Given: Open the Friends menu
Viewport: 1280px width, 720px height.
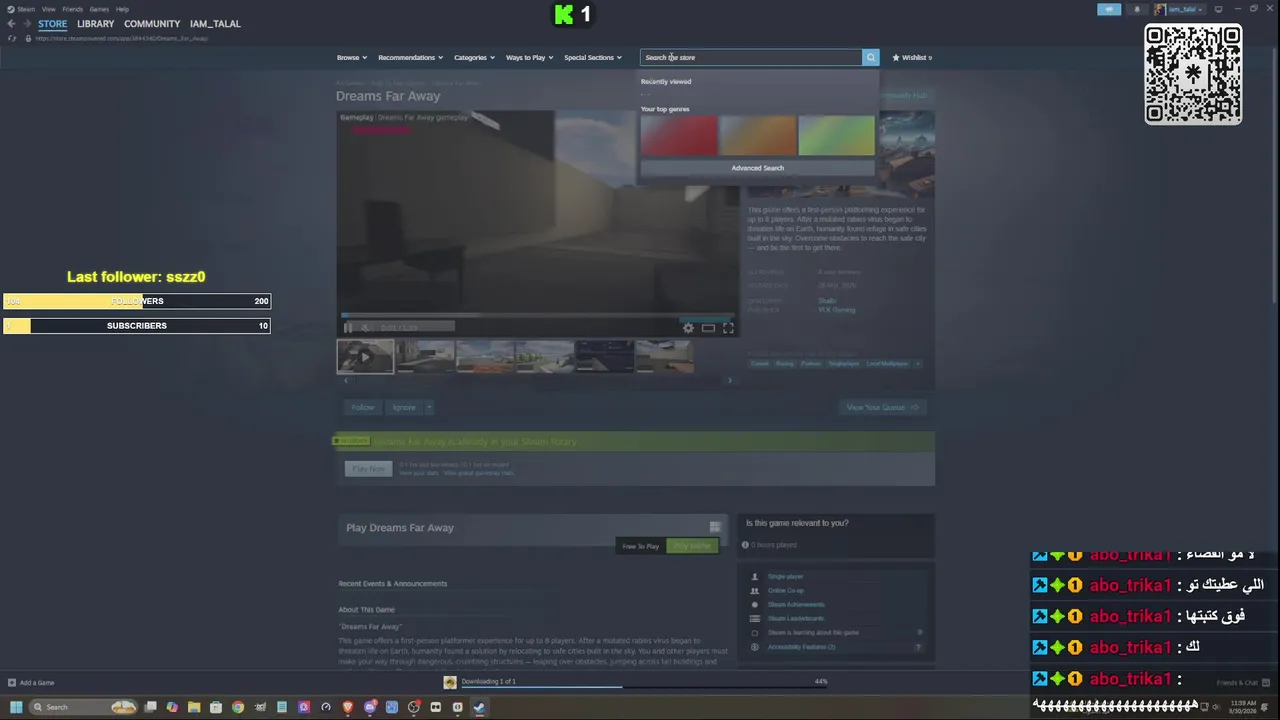Looking at the screenshot, I should 73,9.
